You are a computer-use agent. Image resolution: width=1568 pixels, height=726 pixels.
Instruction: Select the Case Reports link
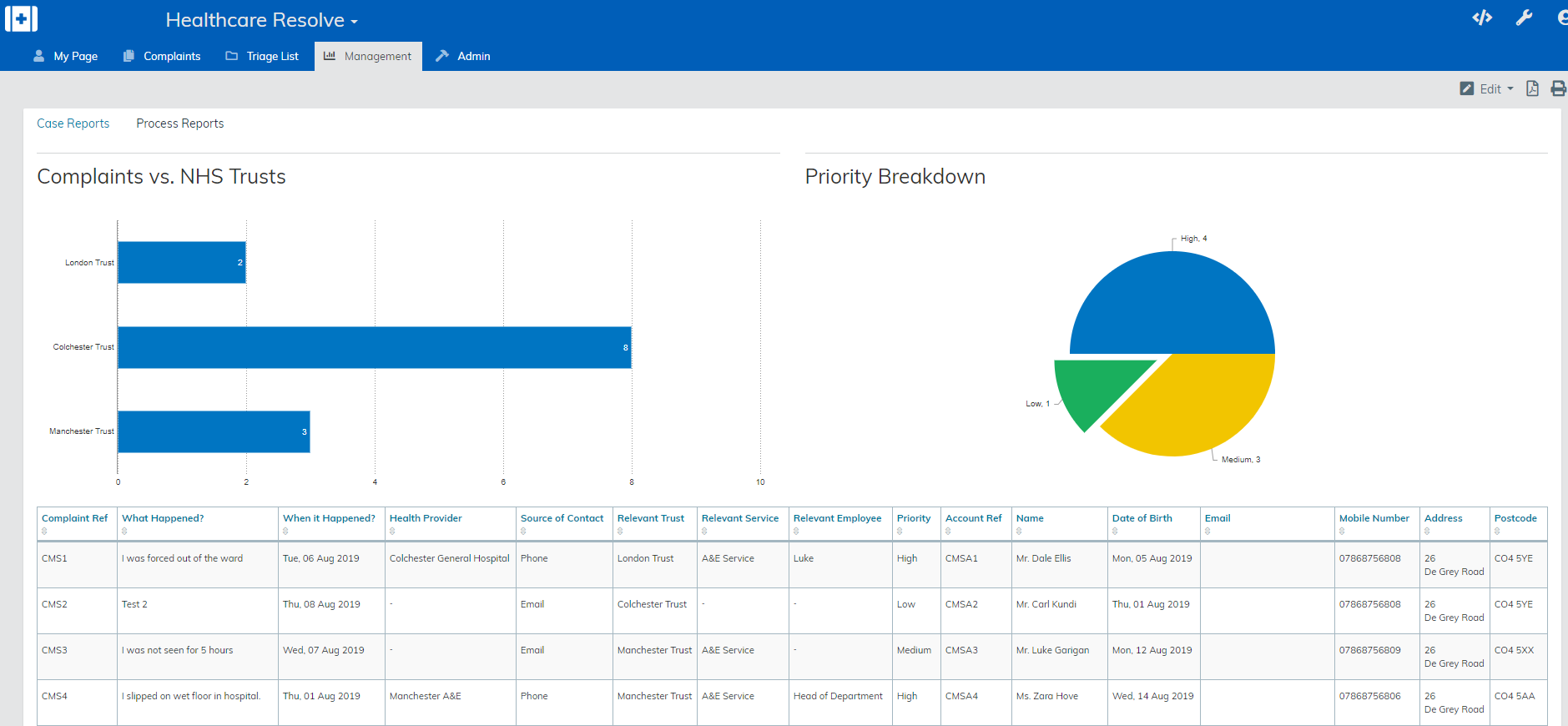tap(73, 124)
